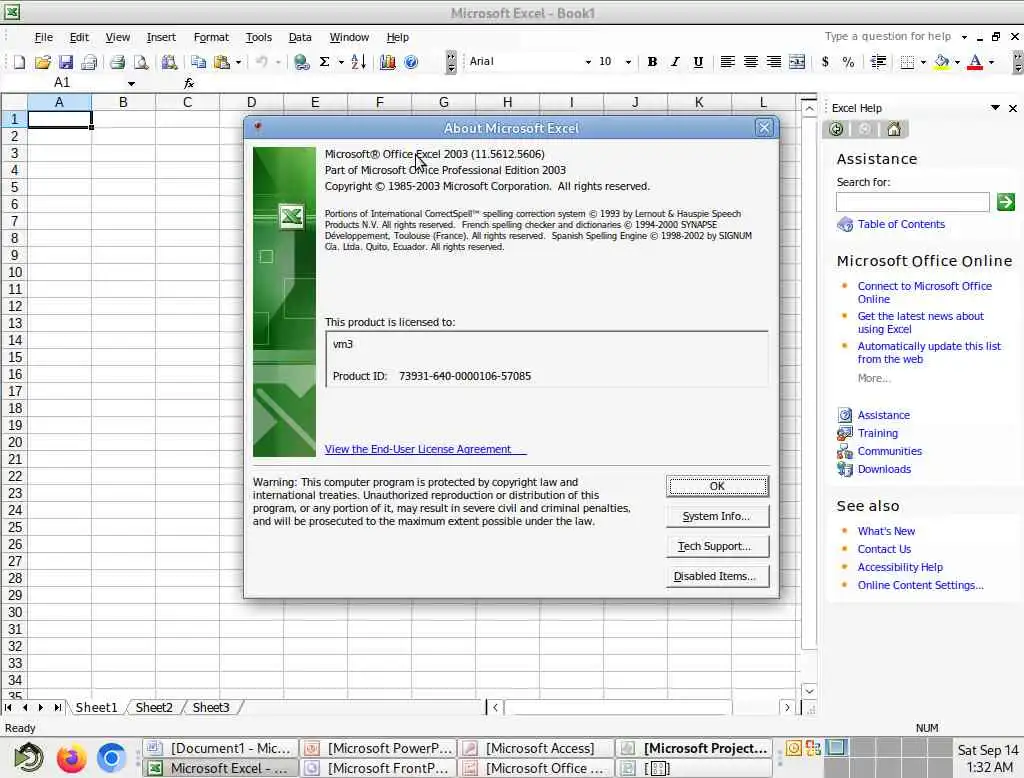Click the AutoSum sigma icon

point(324,62)
